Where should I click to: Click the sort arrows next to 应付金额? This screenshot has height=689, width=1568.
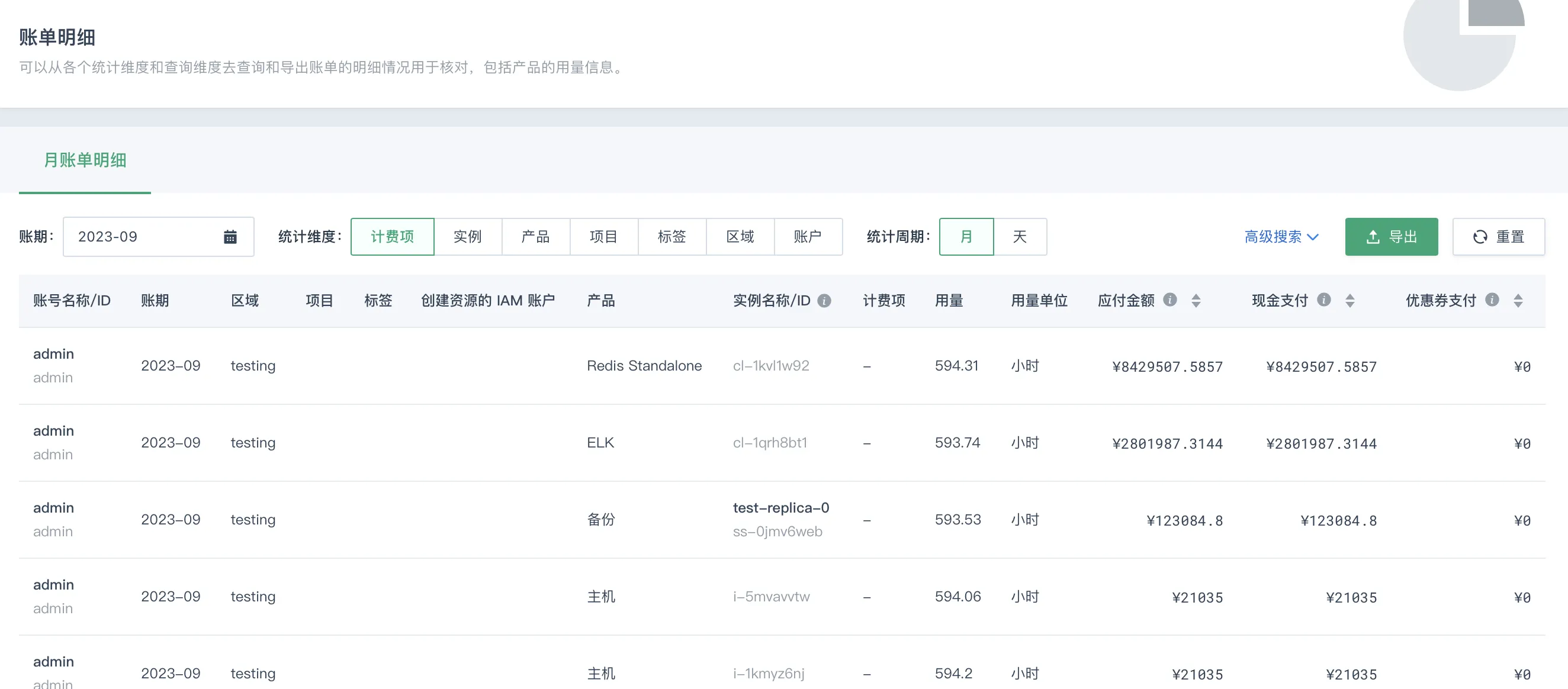(x=1196, y=300)
